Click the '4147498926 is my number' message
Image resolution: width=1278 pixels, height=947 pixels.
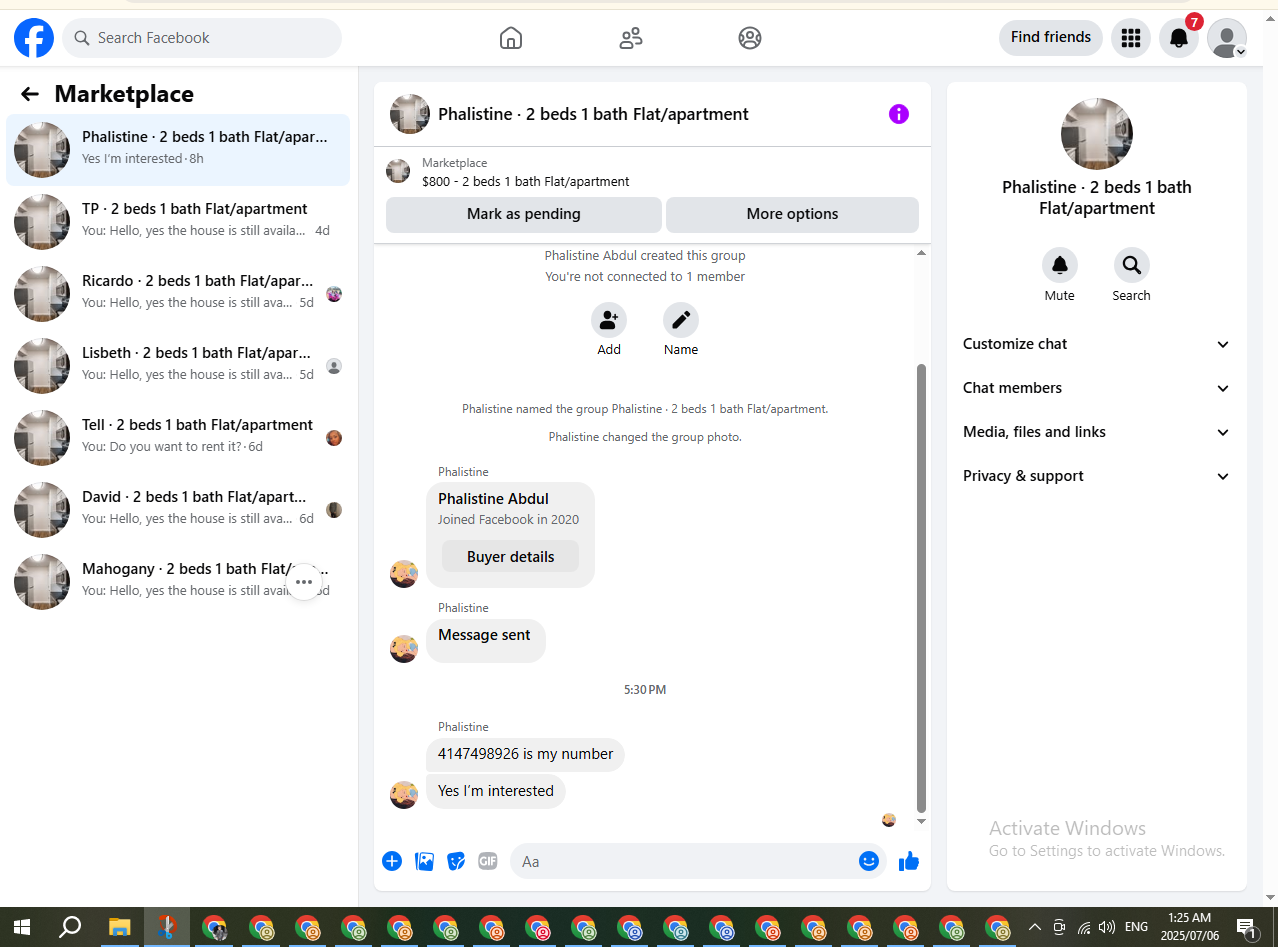point(525,754)
